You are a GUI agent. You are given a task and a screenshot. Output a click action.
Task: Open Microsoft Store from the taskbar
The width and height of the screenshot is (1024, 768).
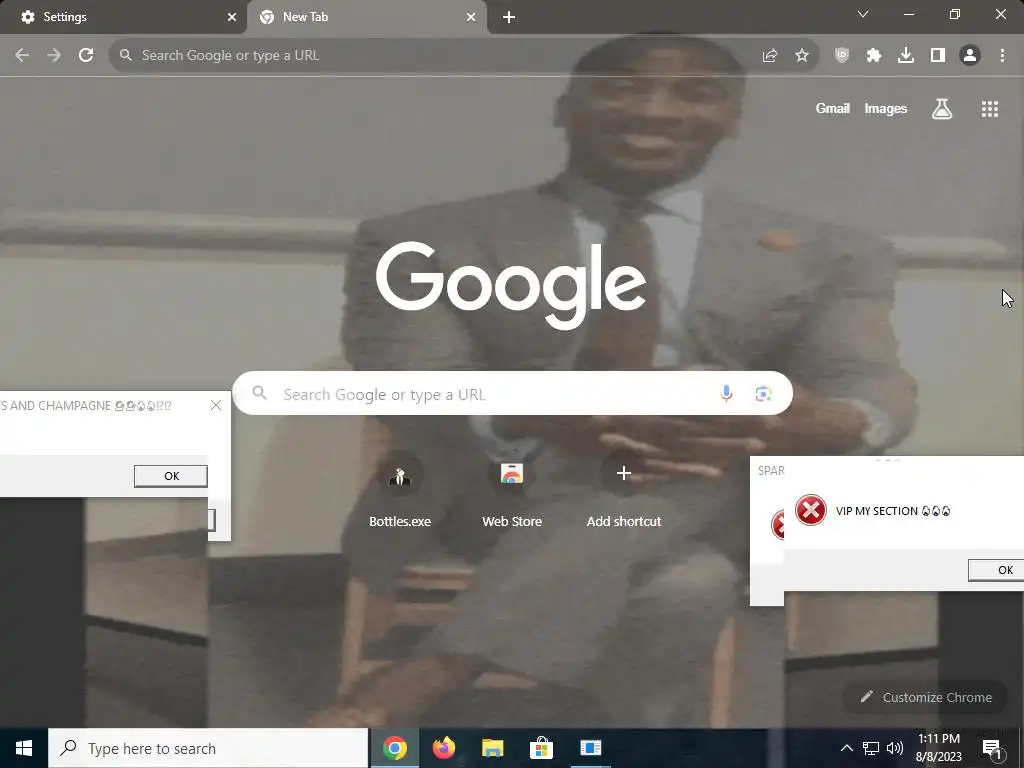point(541,748)
